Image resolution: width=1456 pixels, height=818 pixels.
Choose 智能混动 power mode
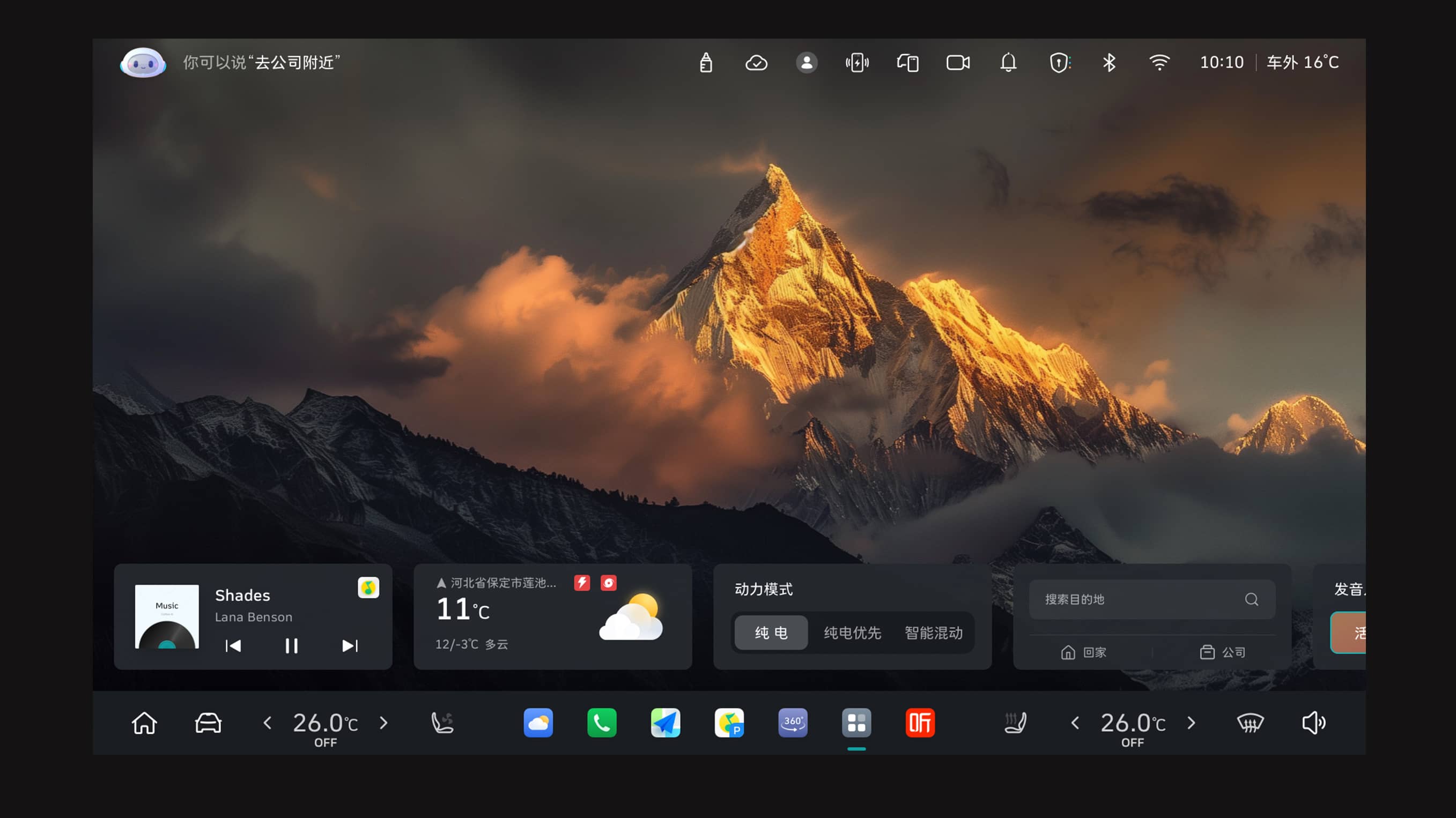[933, 633]
